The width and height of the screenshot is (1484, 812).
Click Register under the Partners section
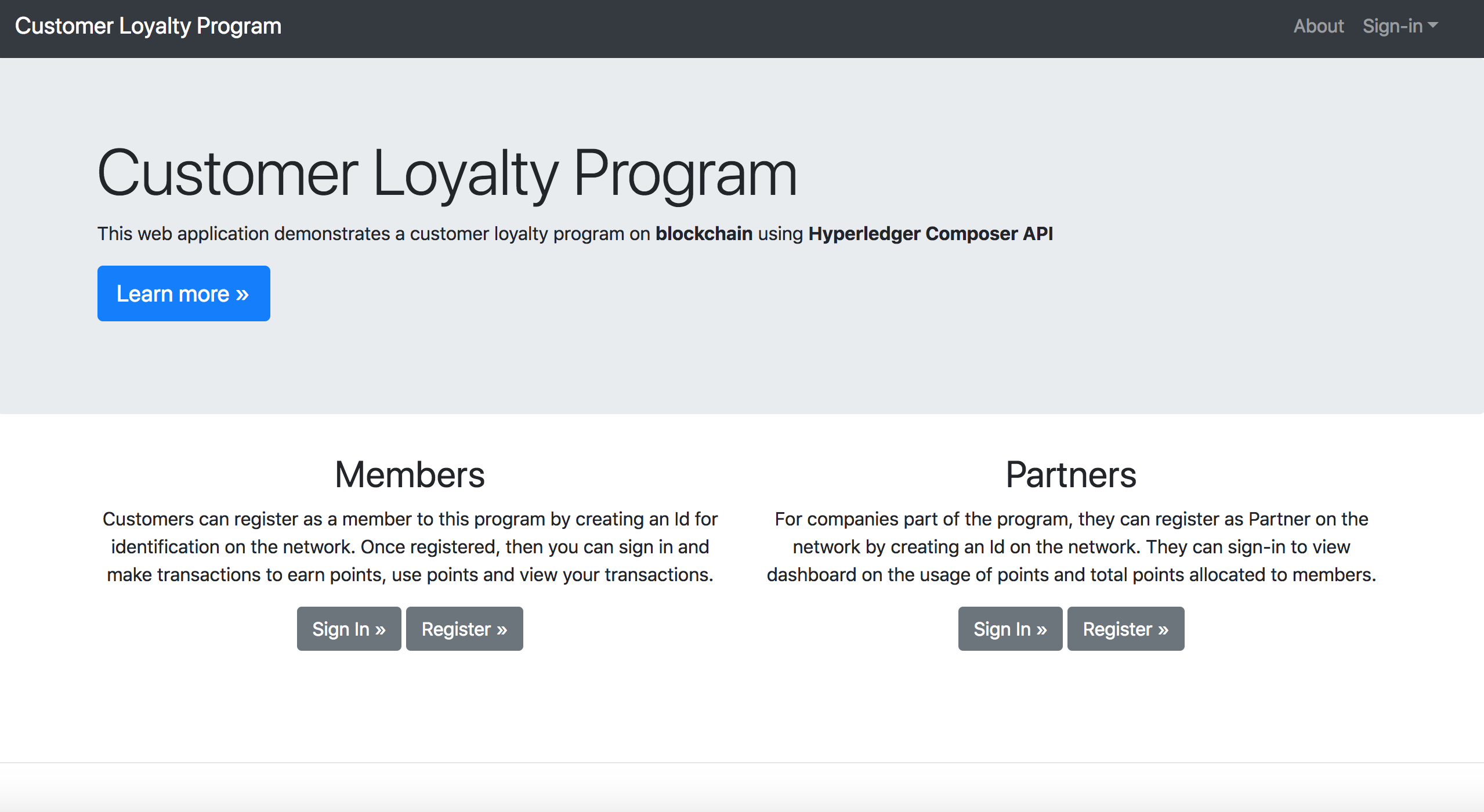tap(1125, 629)
